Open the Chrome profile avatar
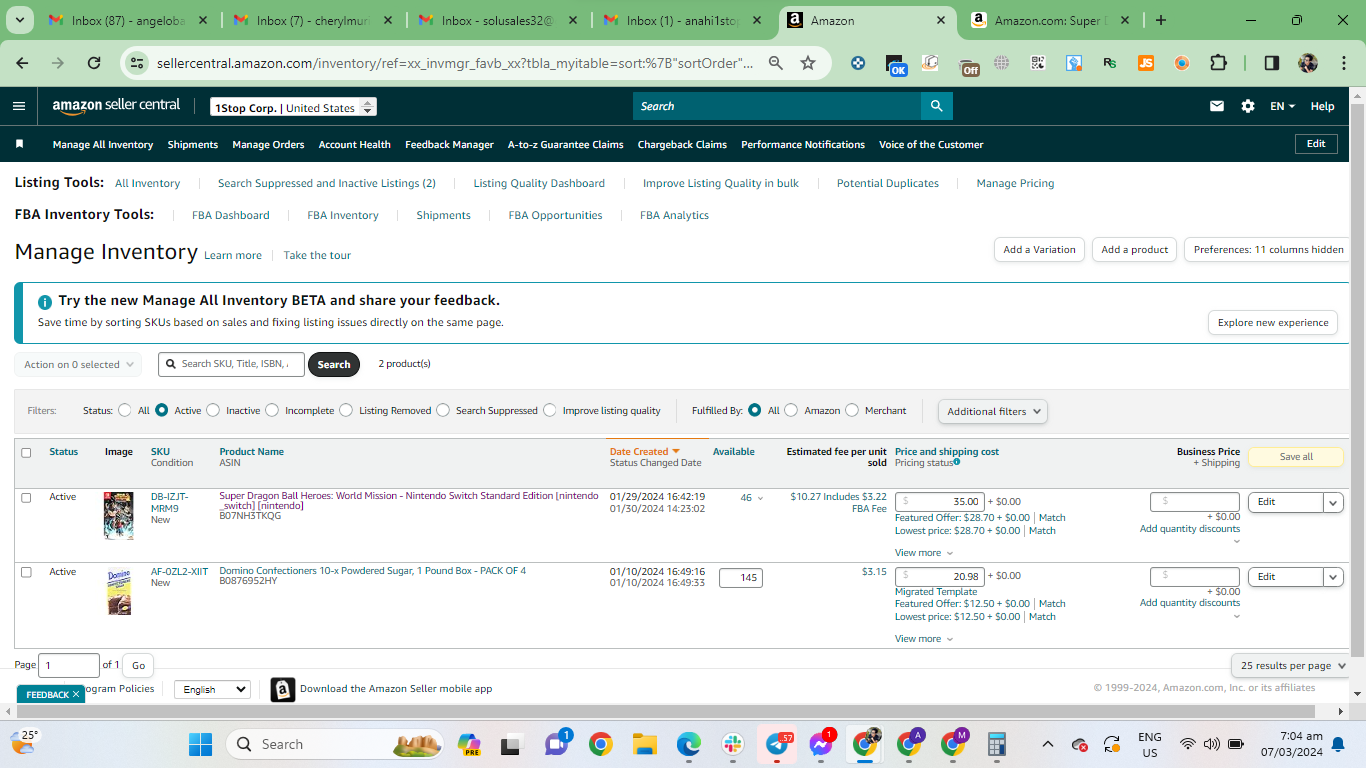This screenshot has height=768, width=1366. pyautogui.click(x=1308, y=63)
